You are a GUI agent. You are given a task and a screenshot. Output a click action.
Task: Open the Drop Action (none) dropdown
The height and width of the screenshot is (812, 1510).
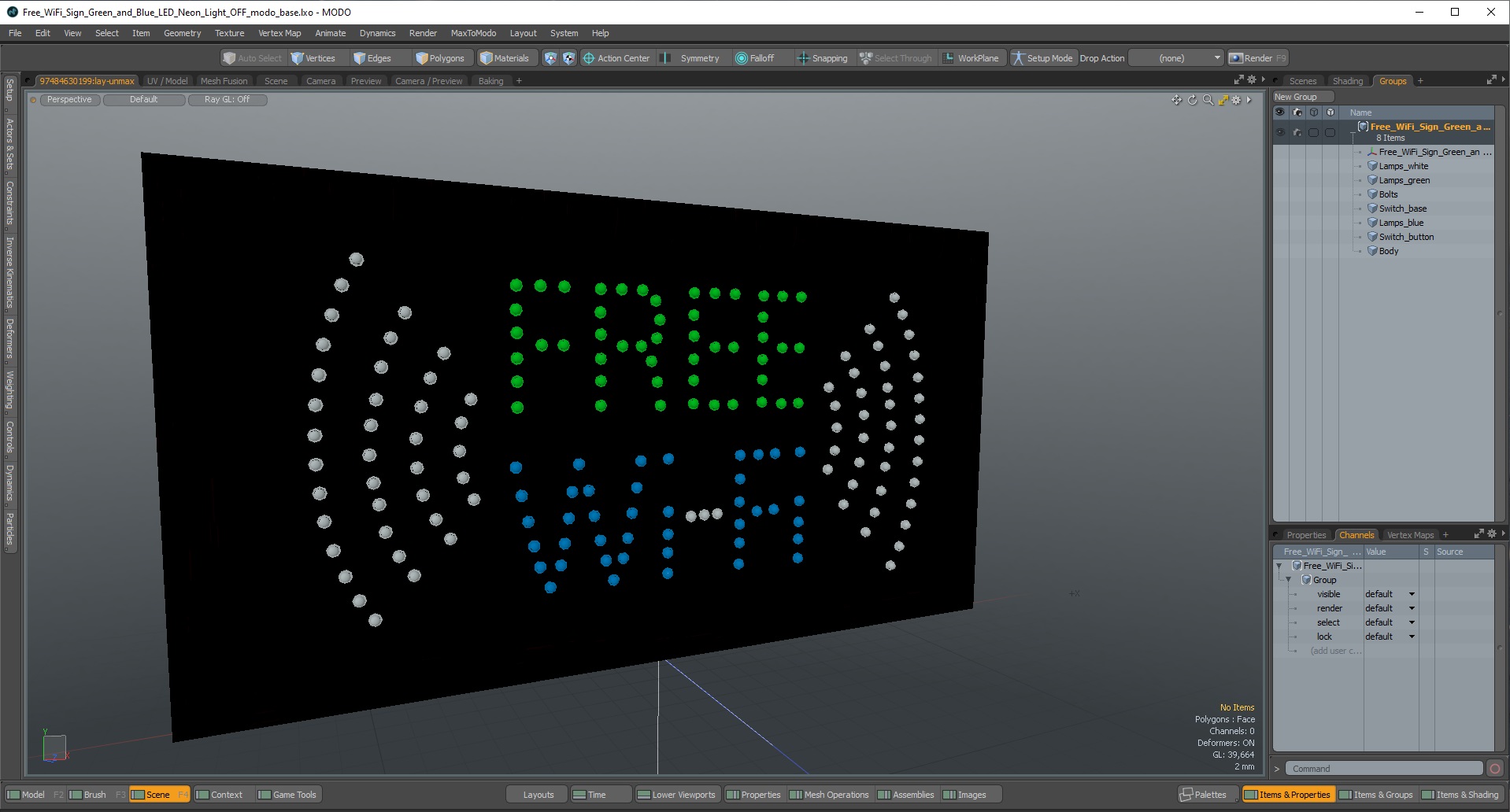(1177, 58)
